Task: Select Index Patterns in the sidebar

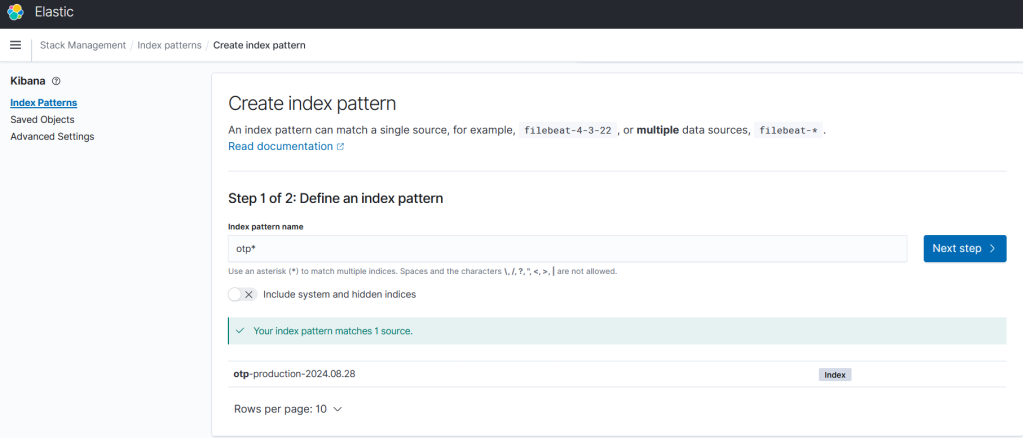Action: click(x=44, y=102)
